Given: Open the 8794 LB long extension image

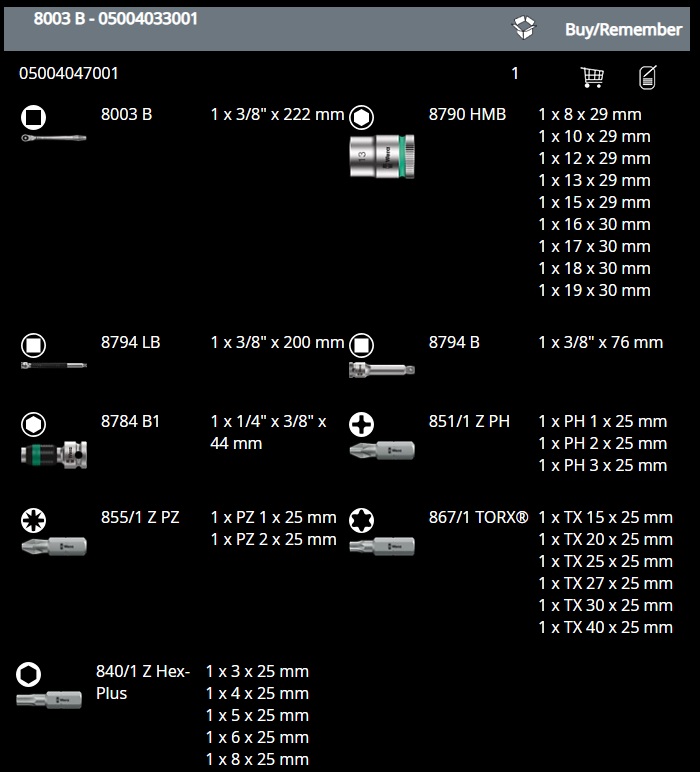Looking at the screenshot, I should (x=54, y=365).
